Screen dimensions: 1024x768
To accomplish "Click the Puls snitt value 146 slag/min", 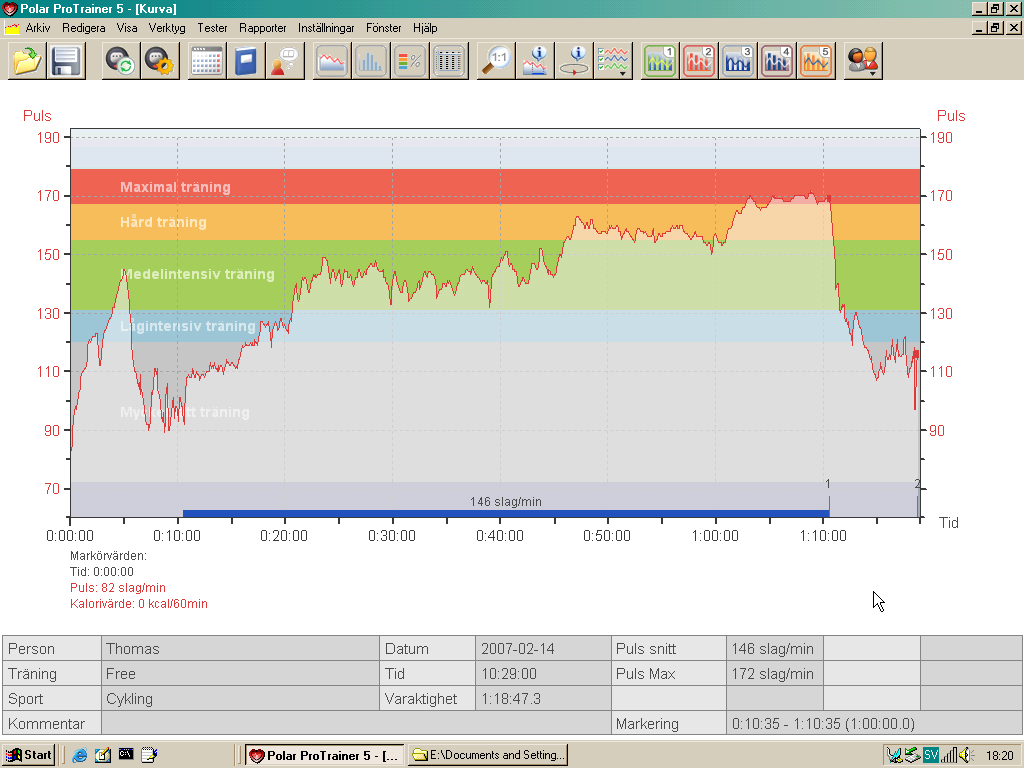I will (774, 648).
